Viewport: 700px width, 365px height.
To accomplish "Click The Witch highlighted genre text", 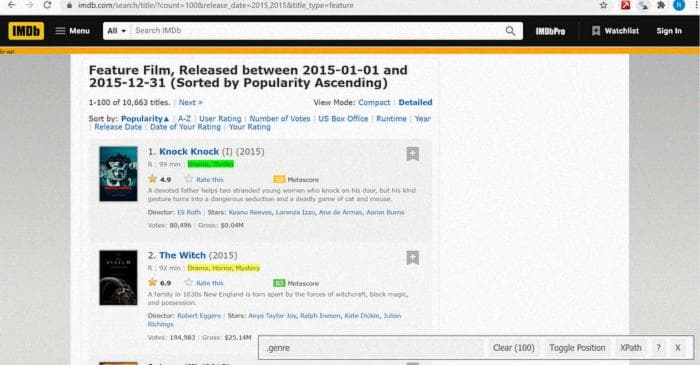I will (x=224, y=268).
